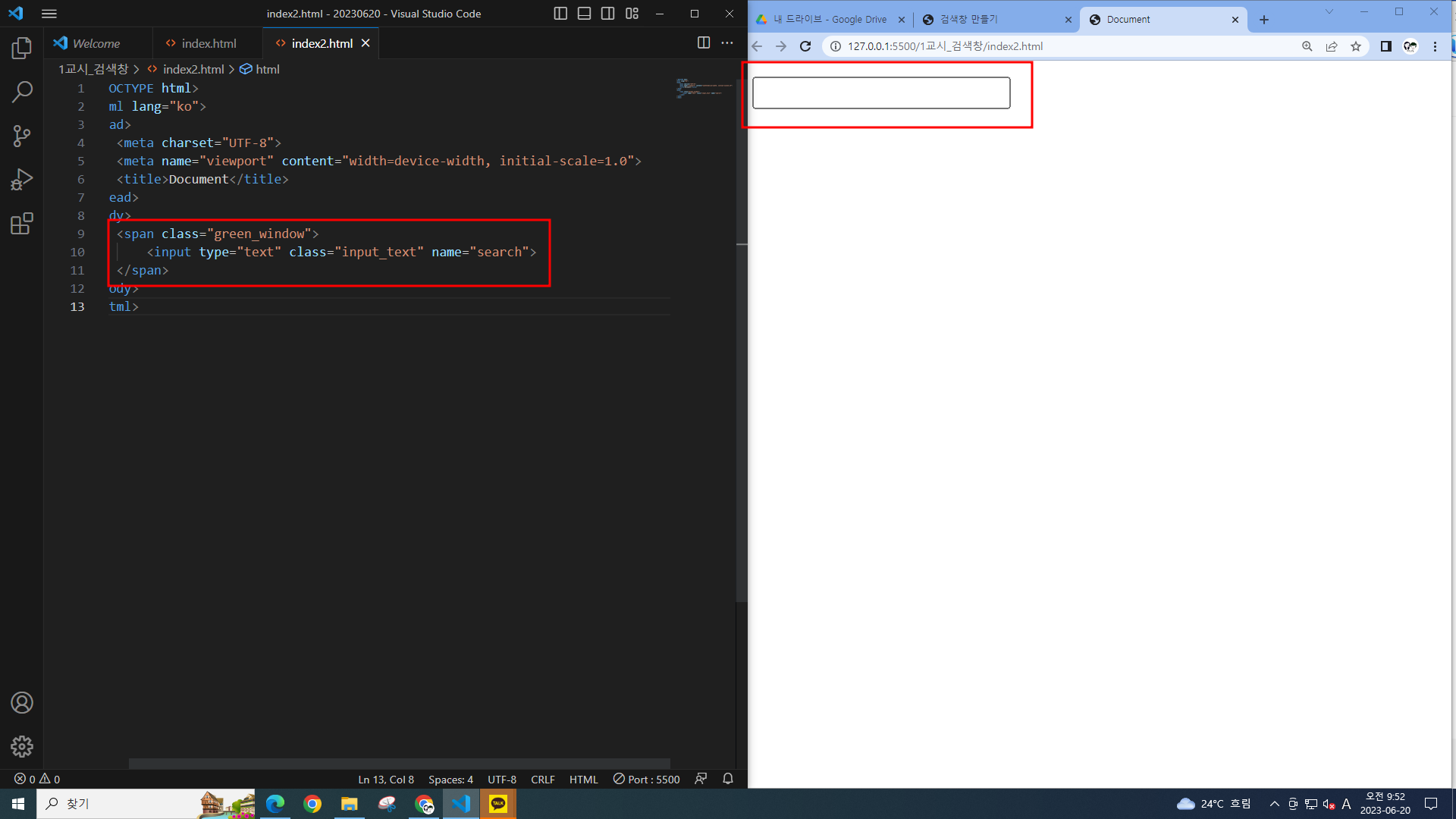Open Chrome's search tabs chevron
The height and width of the screenshot is (819, 1456).
click(1329, 11)
